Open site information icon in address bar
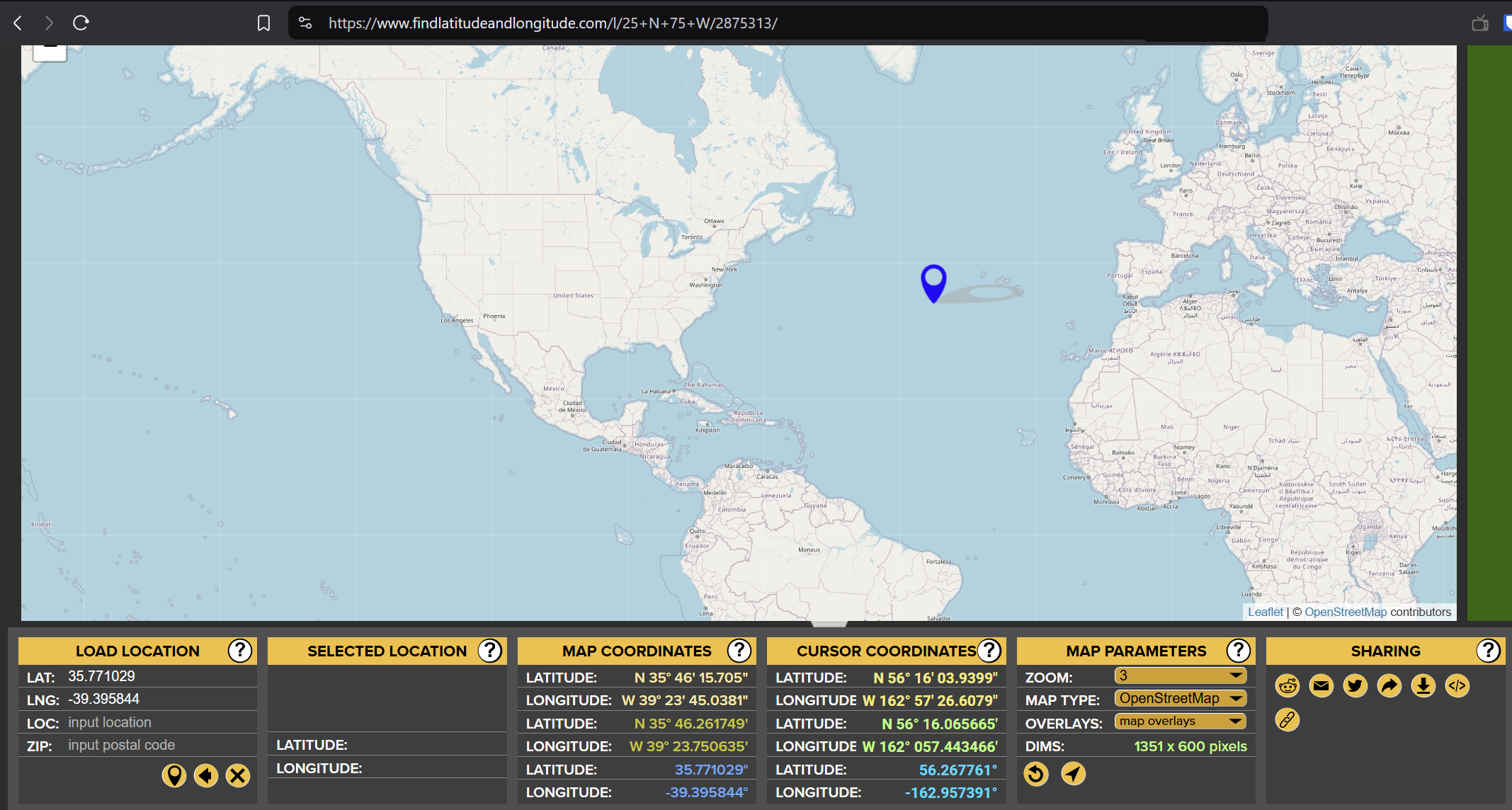Screen dimensions: 1512x810 305,23
